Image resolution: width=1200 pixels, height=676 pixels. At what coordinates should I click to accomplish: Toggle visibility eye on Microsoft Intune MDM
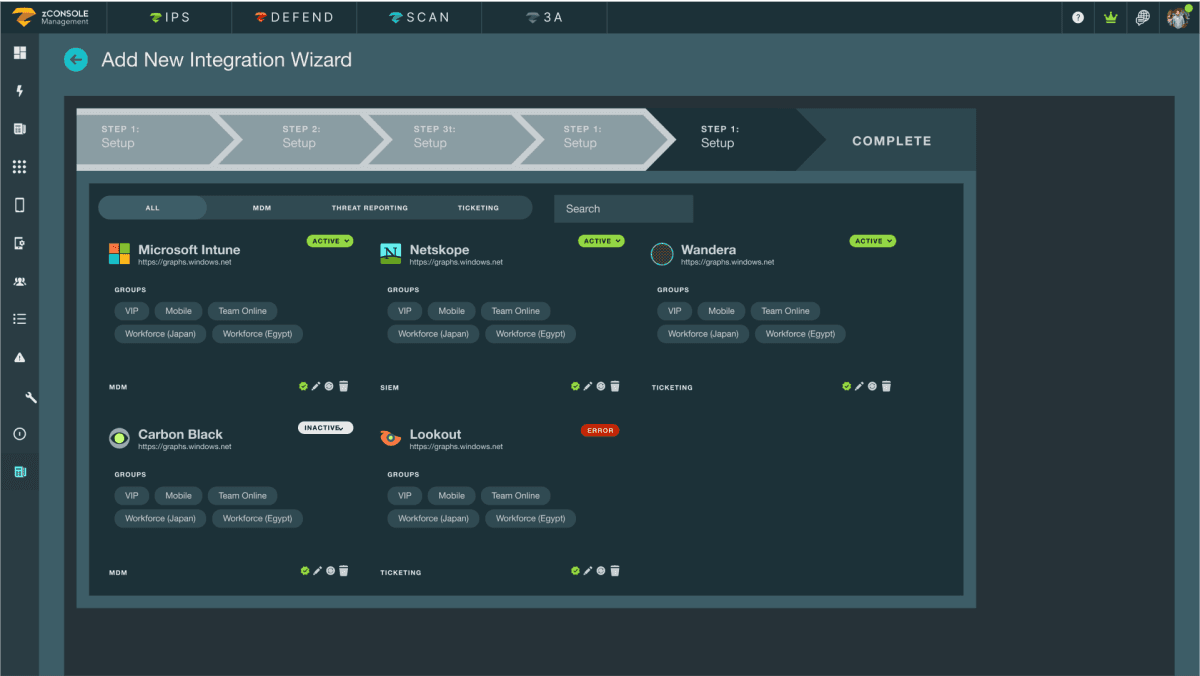330,385
